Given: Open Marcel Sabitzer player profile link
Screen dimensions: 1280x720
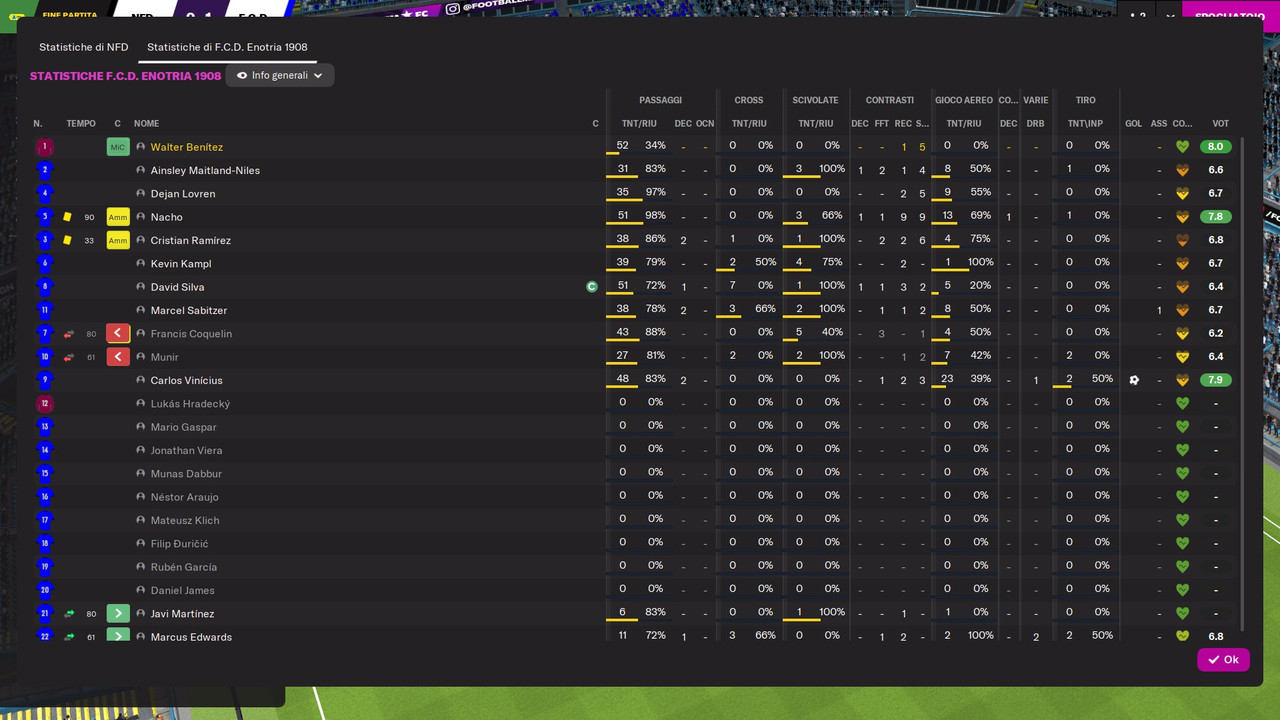Looking at the screenshot, I should click(189, 310).
